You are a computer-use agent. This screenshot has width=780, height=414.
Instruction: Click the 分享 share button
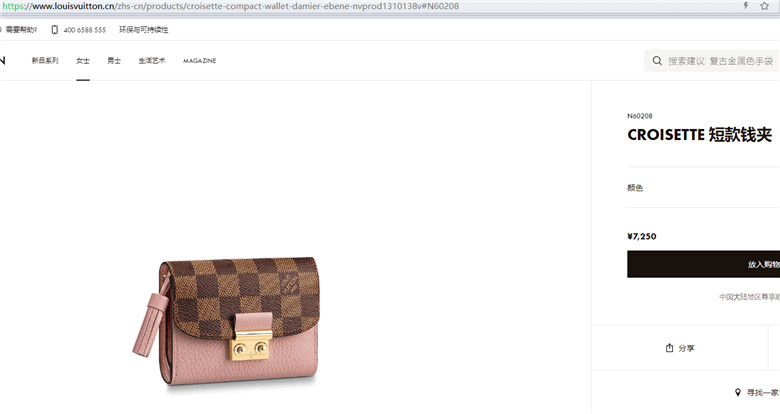pyautogui.click(x=680, y=348)
